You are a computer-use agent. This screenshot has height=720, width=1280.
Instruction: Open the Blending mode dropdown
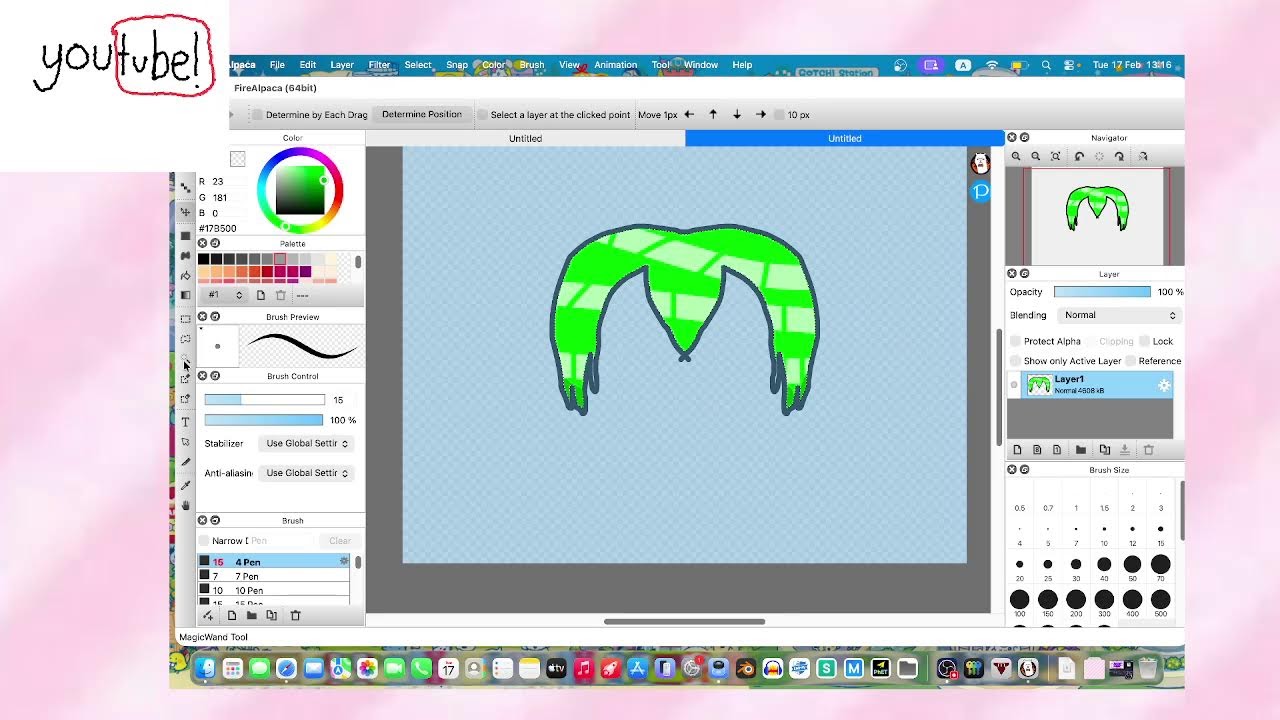(1118, 315)
